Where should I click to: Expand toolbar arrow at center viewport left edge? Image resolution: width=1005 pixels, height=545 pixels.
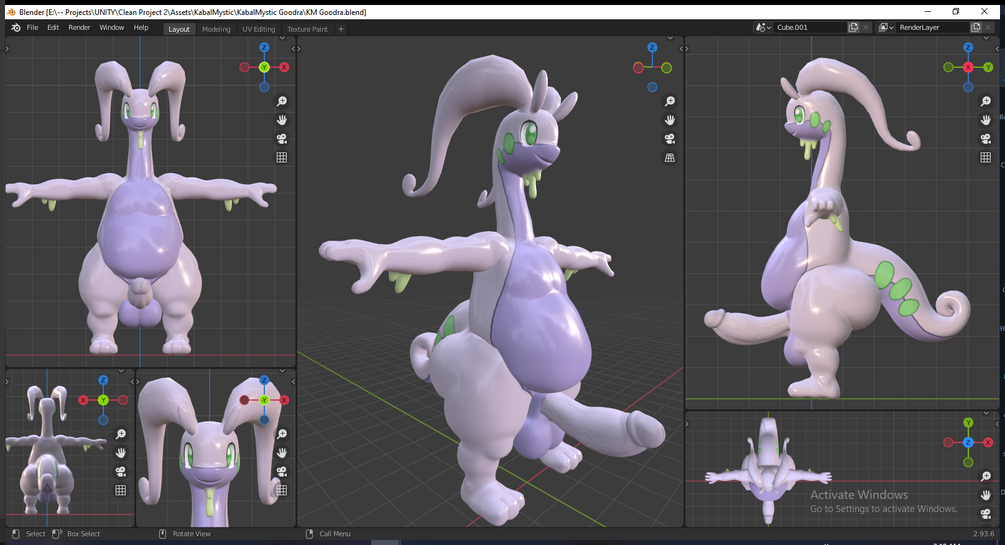(299, 49)
